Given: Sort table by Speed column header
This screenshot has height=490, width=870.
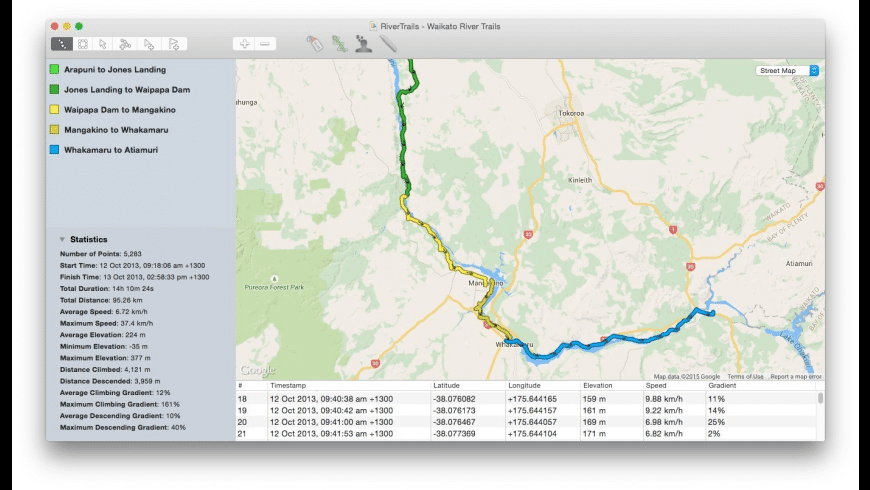Looking at the screenshot, I should pos(674,385).
